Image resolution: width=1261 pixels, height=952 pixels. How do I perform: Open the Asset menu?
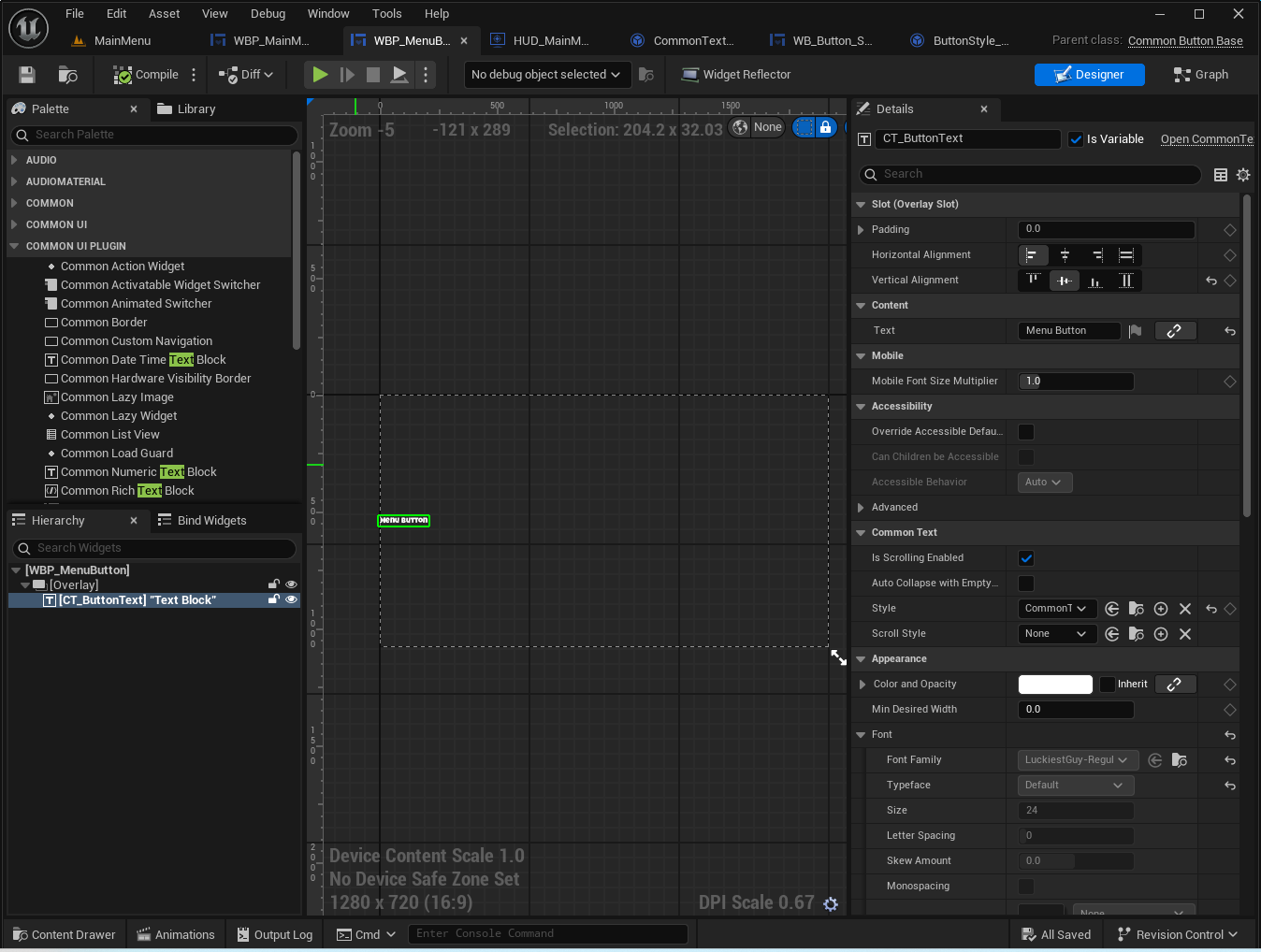[x=165, y=14]
